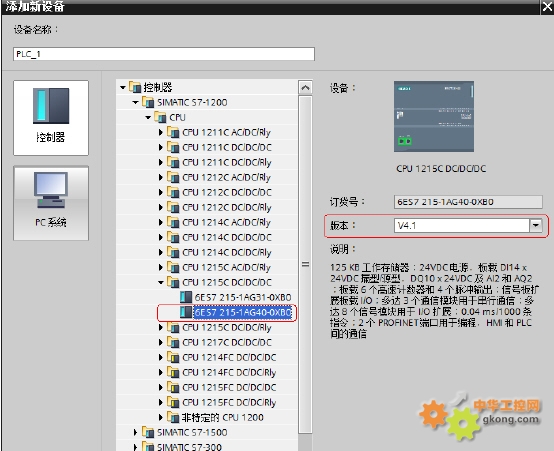Click folder icon of CPU 1217C DC/DC/DC
This screenshot has width=554, height=451.
(x=173, y=342)
